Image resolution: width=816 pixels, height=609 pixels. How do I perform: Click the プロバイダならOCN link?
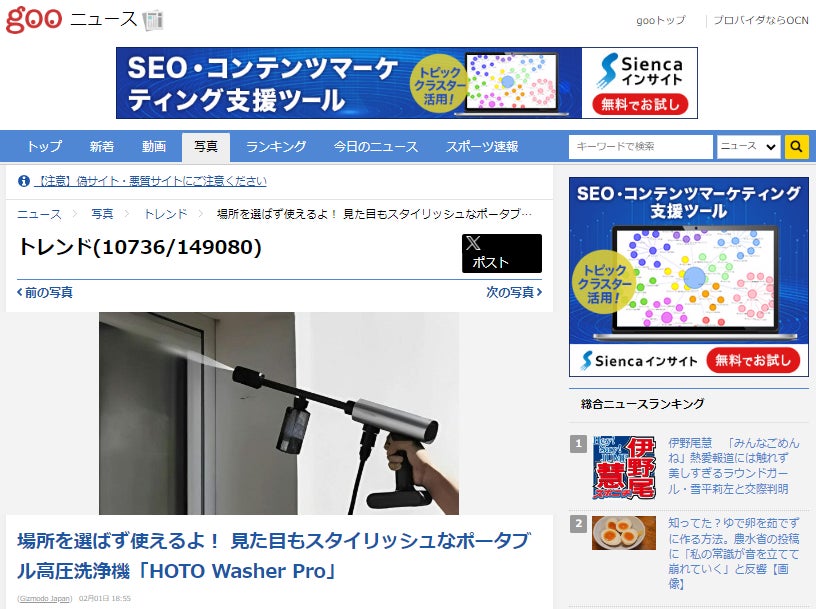[x=761, y=20]
